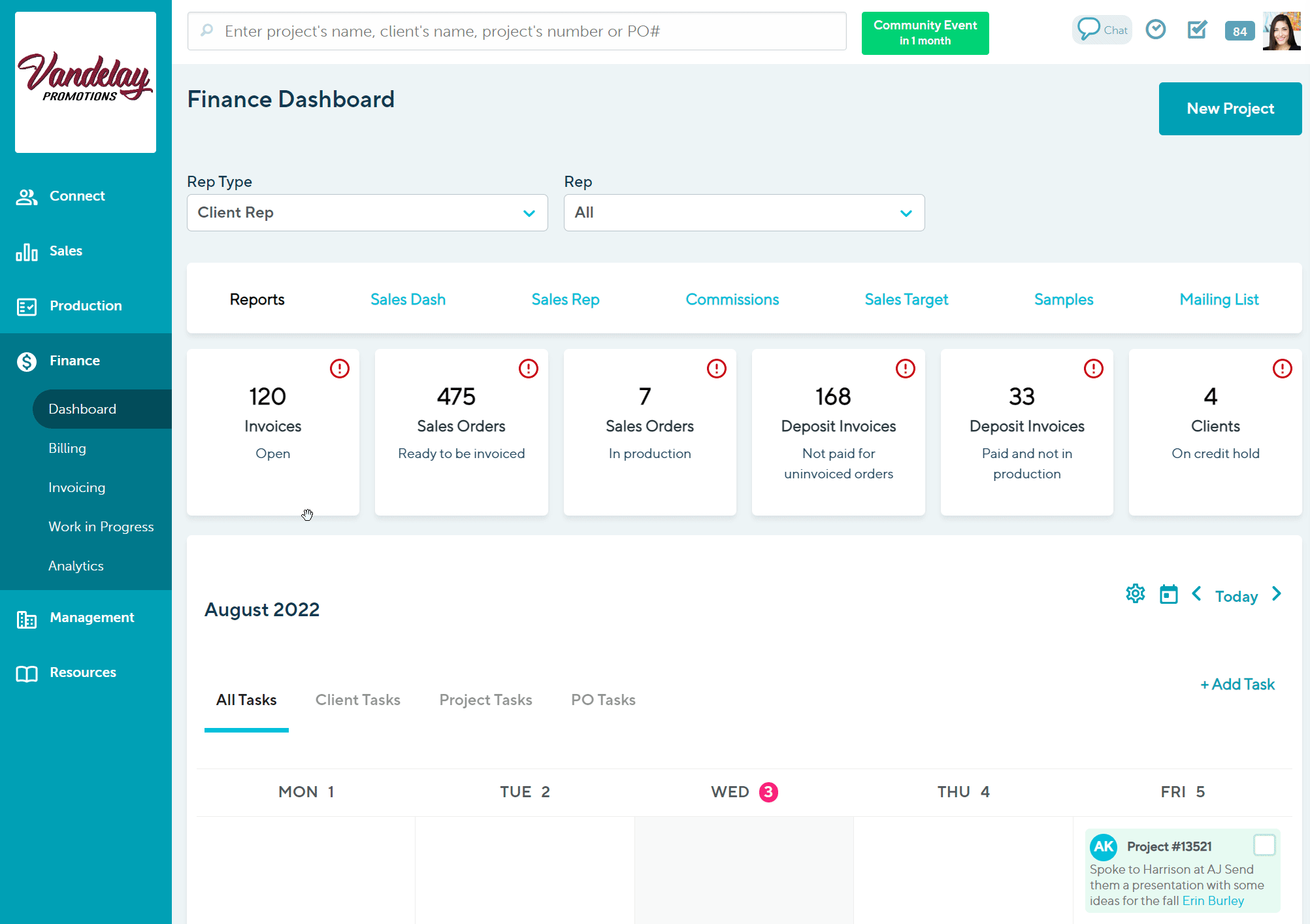Click the New Project button

click(1230, 108)
